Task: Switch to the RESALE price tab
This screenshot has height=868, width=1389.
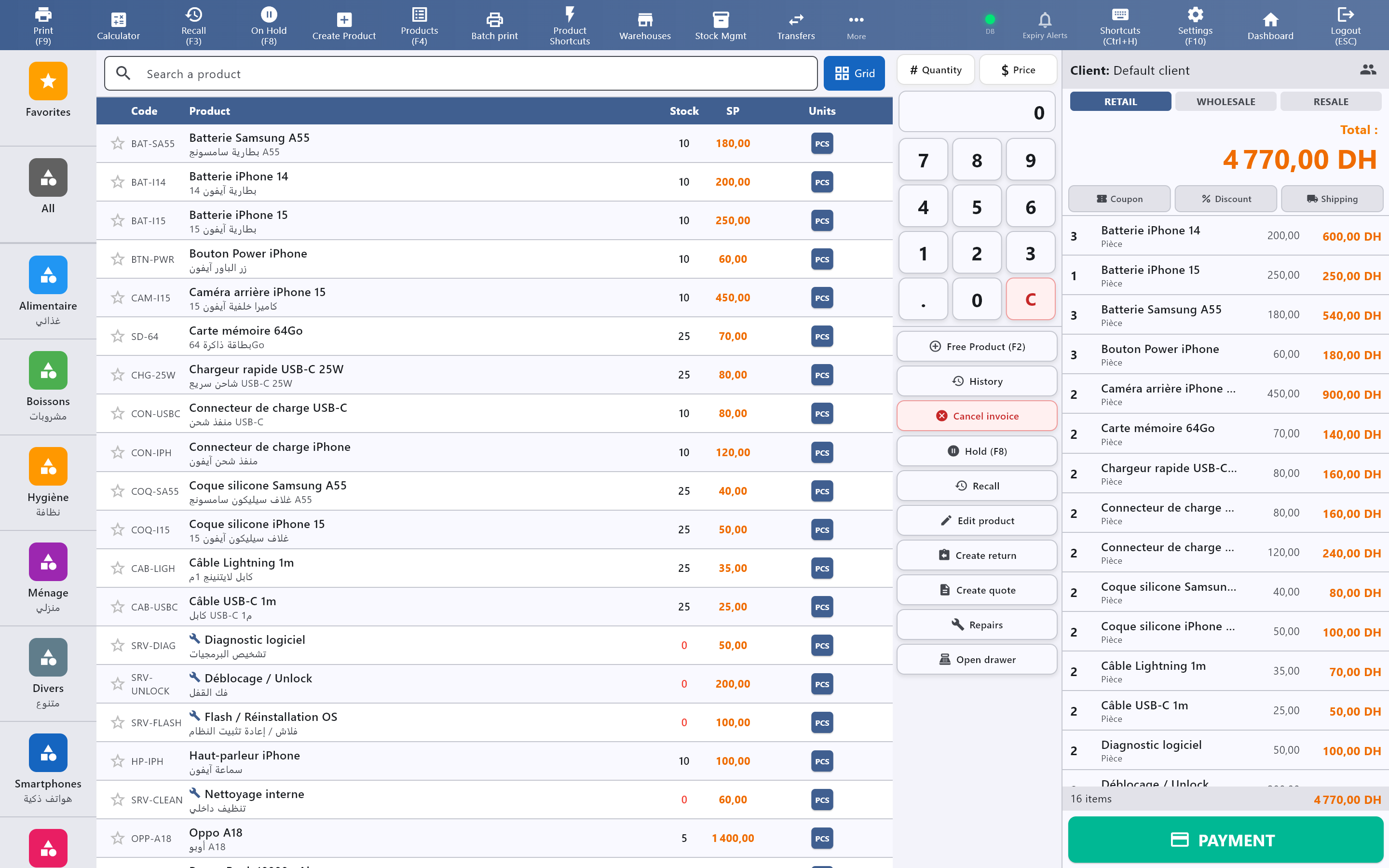Action: [1331, 101]
